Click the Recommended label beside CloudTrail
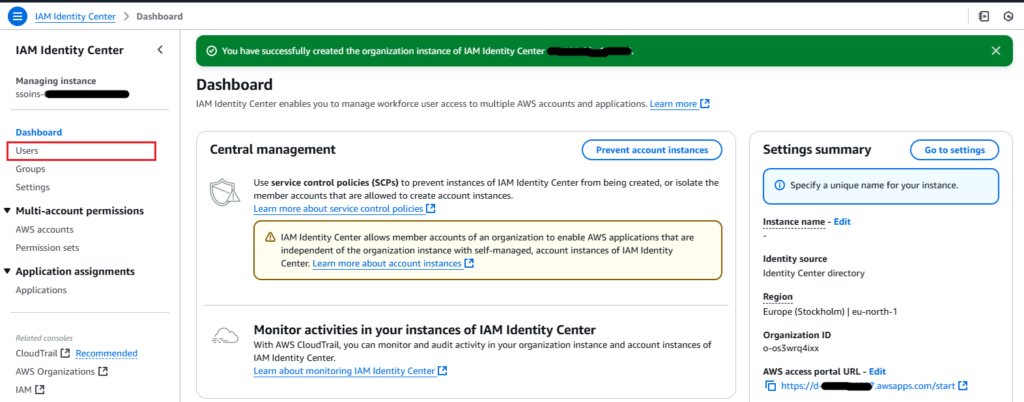 pyautogui.click(x=106, y=354)
